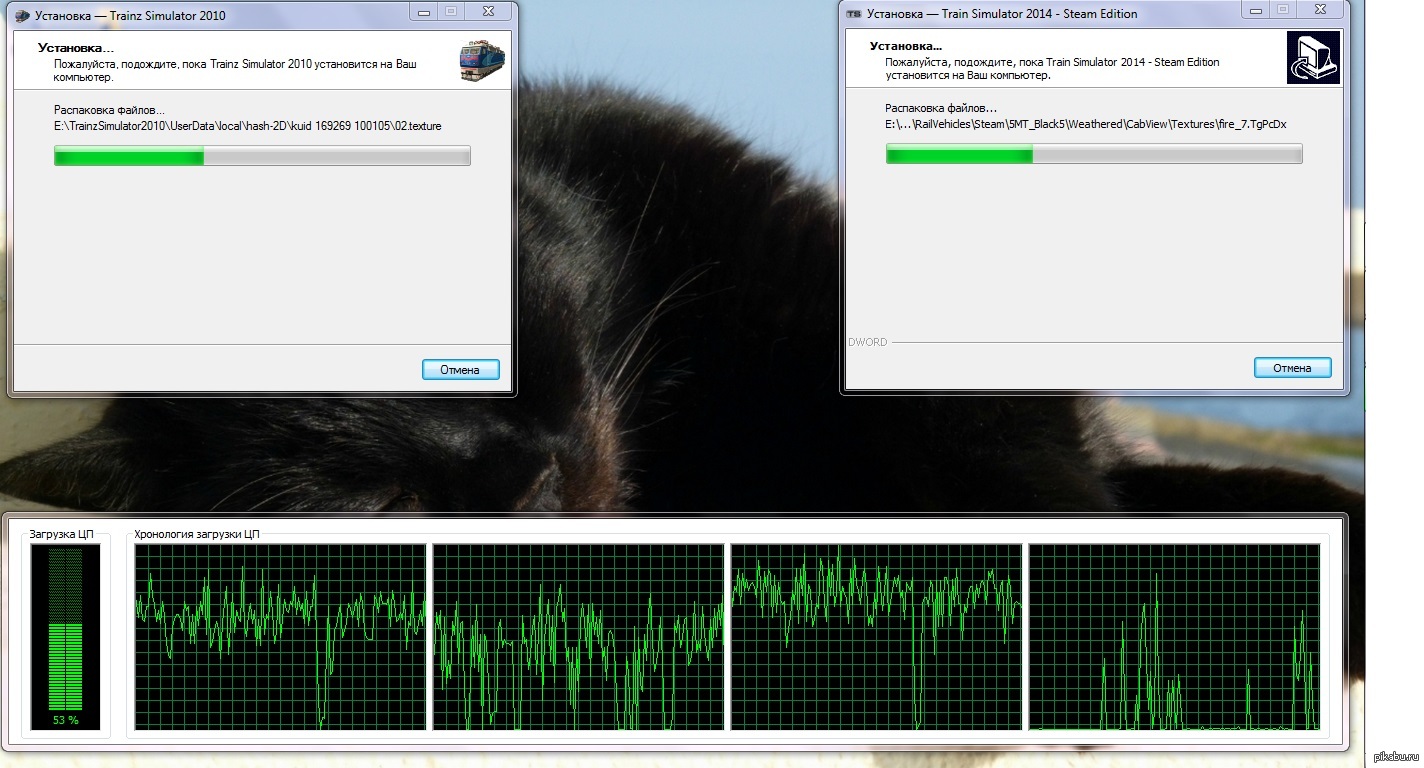Screen dimensions: 1424x768
Task: Click the DWORD label in Train Simulator installer
Action: click(867, 342)
